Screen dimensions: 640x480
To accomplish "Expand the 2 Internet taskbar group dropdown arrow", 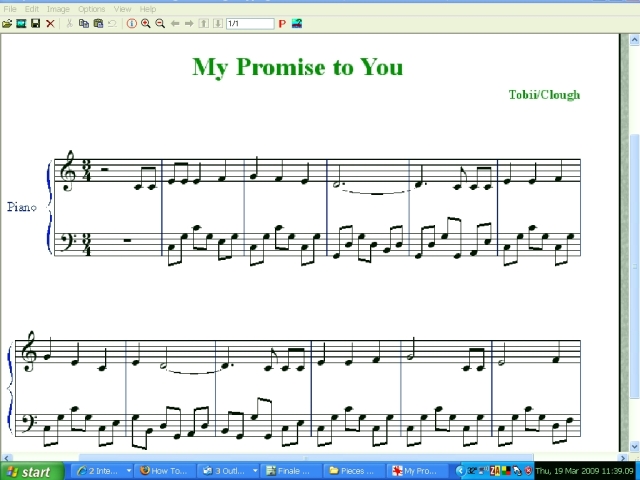I will pos(128,471).
